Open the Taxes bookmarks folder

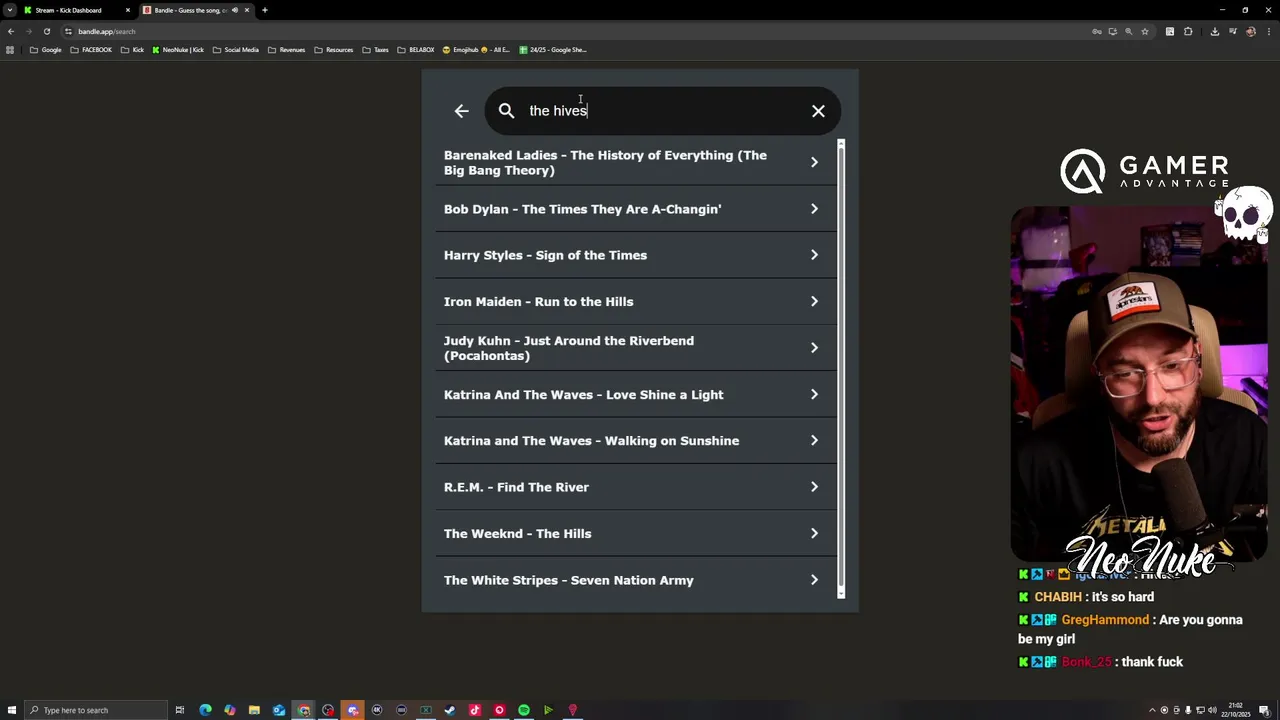click(x=376, y=50)
